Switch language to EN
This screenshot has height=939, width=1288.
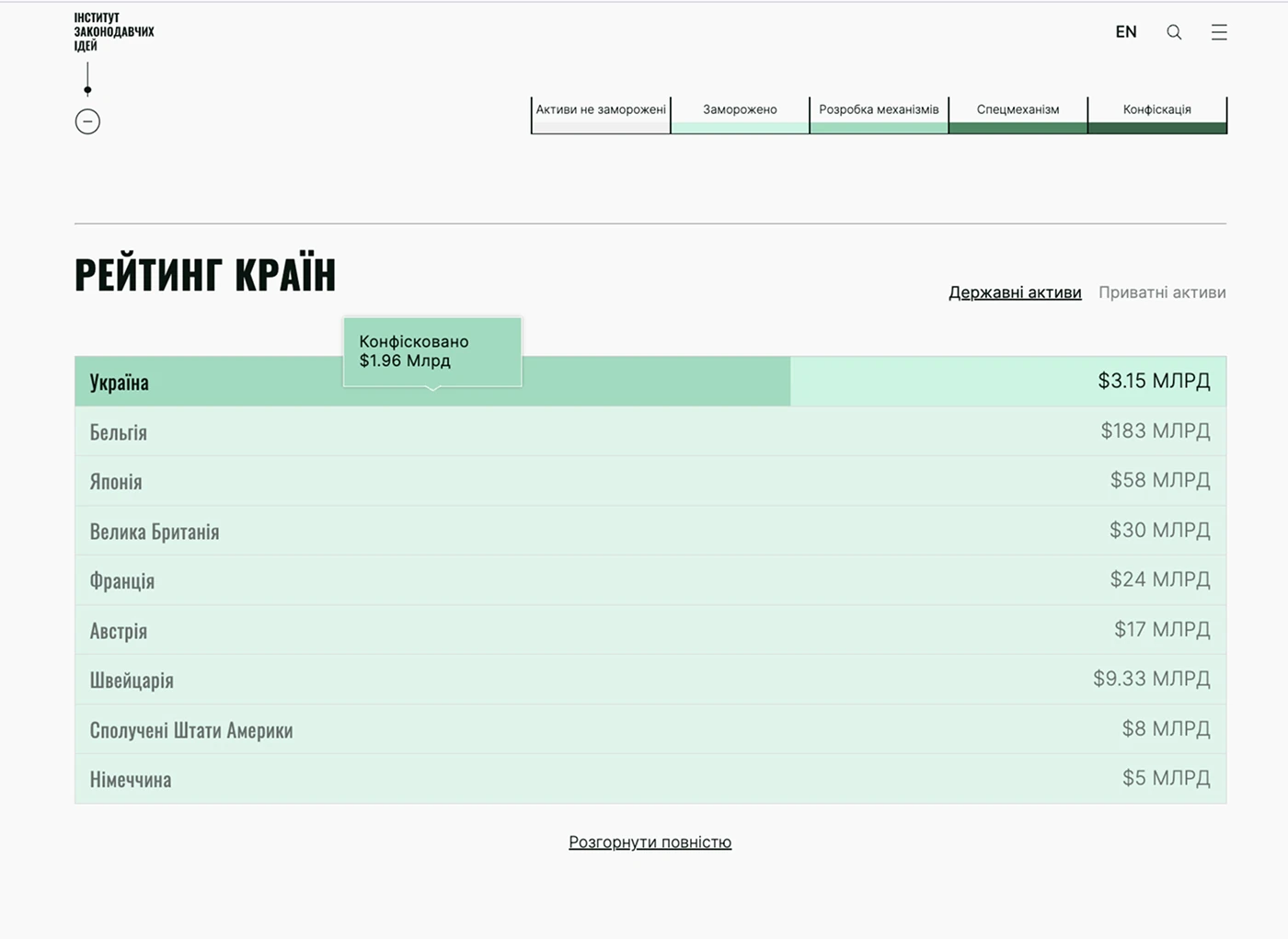[x=1125, y=32]
